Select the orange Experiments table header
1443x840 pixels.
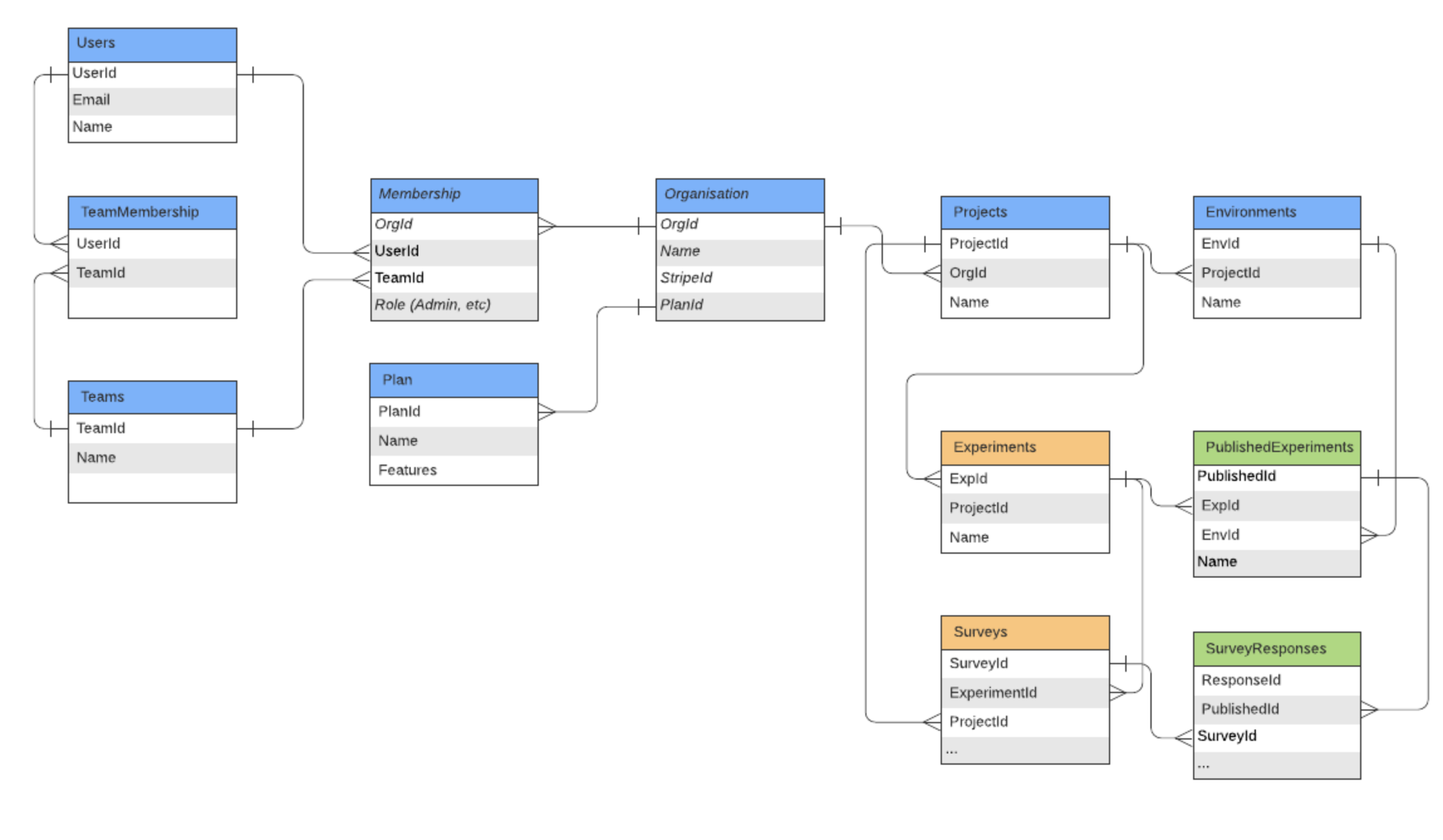[1025, 447]
